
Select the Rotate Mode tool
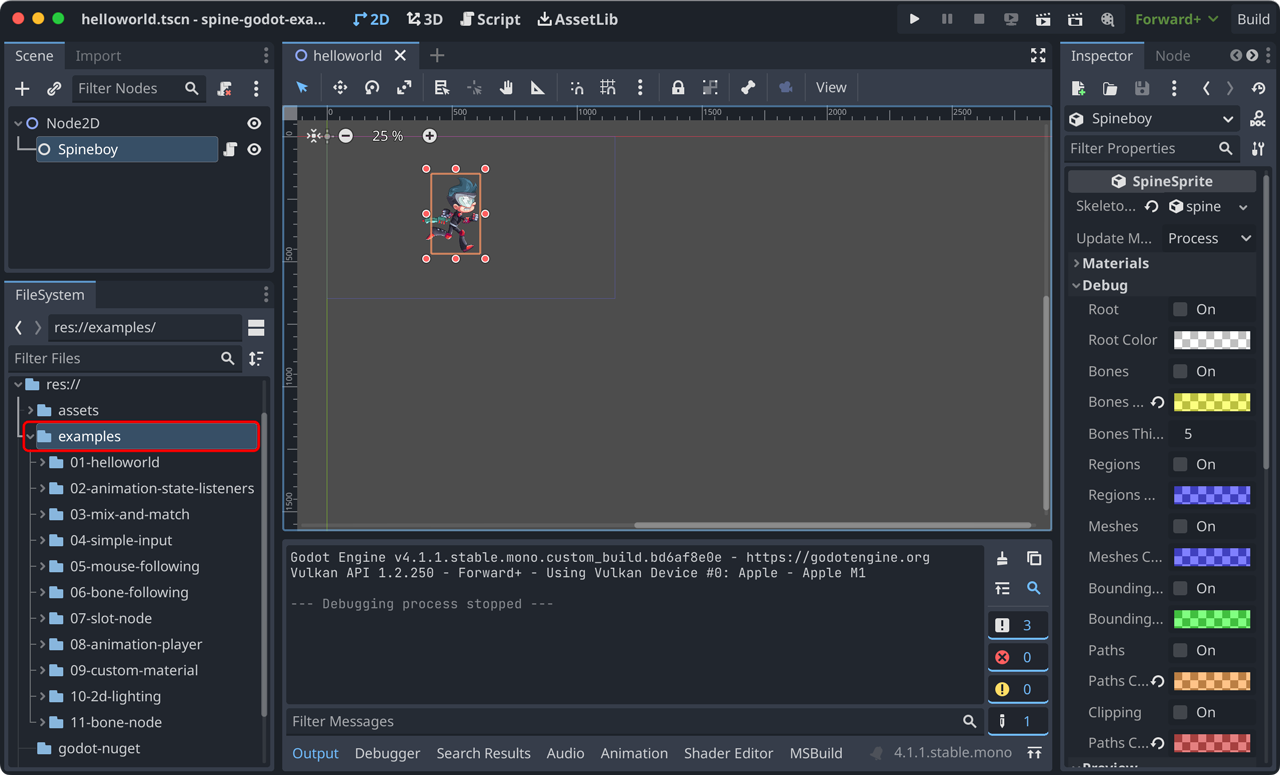(372, 88)
